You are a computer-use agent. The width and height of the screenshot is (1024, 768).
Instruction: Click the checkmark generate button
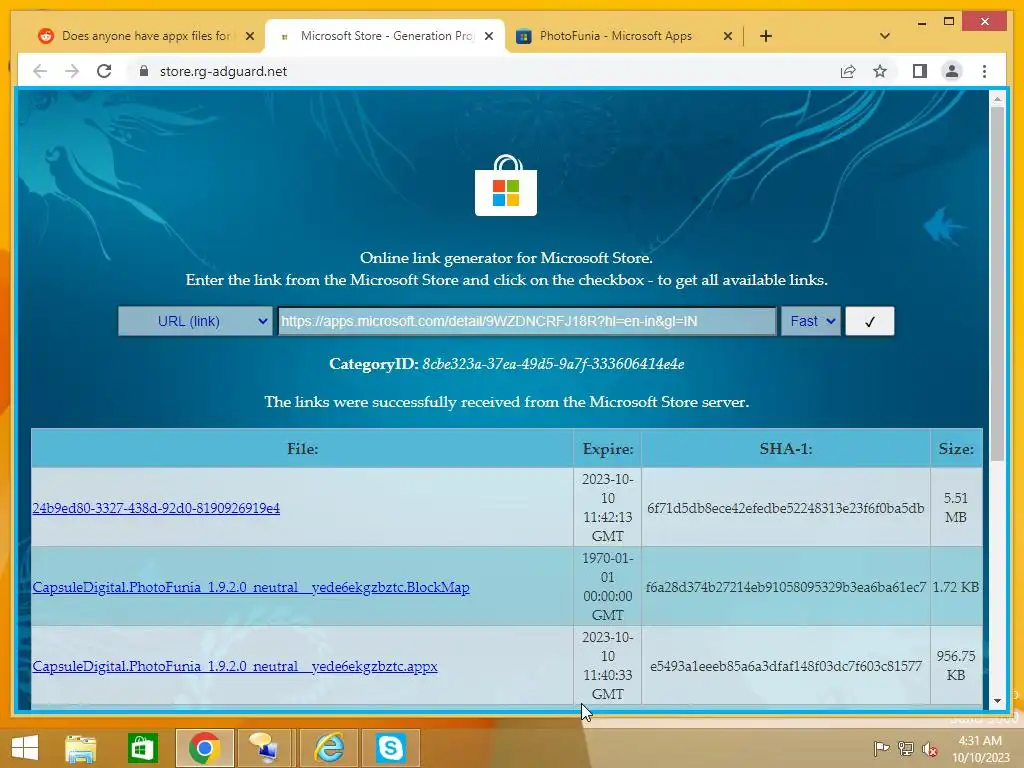(x=870, y=321)
